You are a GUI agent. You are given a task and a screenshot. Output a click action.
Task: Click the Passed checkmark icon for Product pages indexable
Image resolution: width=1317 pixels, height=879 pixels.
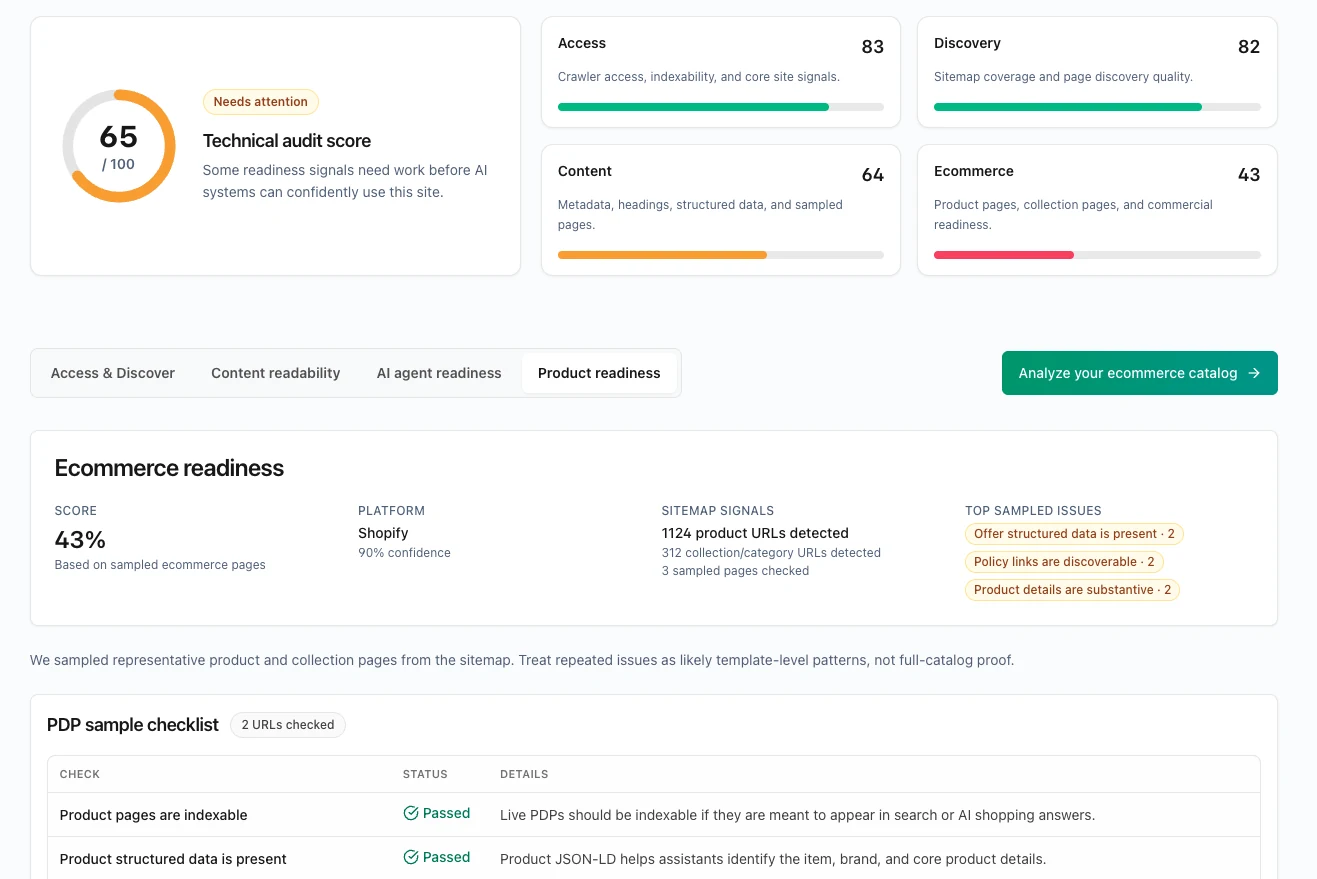tap(410, 814)
